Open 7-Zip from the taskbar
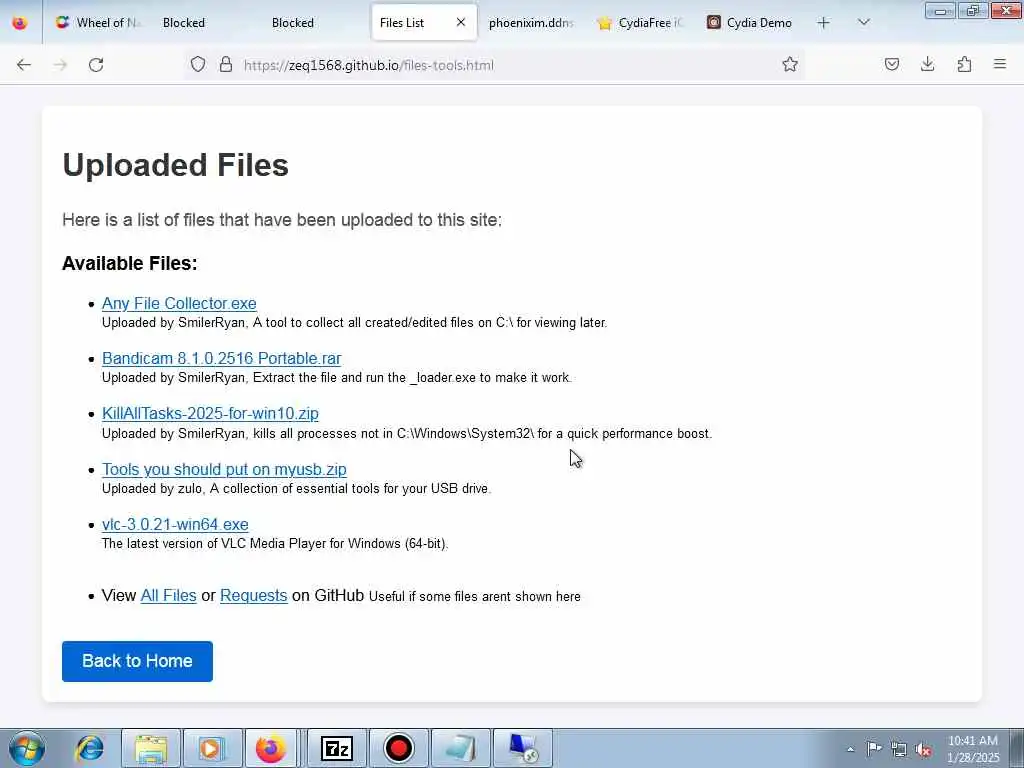Screen dimensions: 1024x768 [337, 748]
